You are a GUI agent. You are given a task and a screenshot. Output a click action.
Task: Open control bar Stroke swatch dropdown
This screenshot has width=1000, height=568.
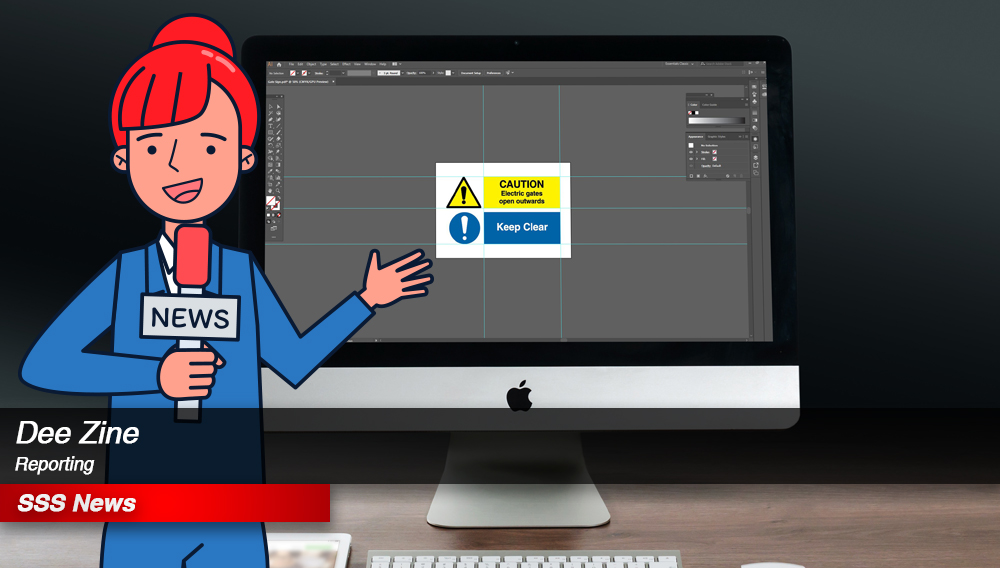tap(309, 73)
